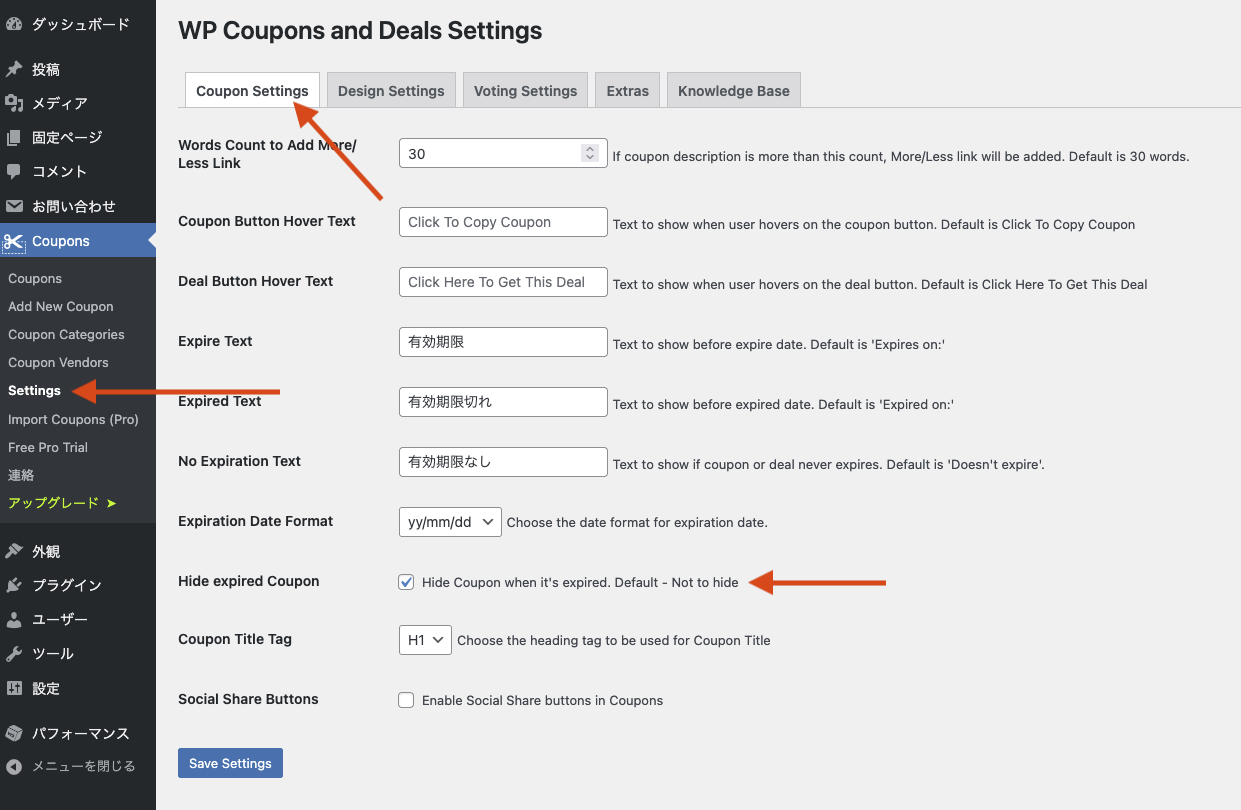Open the Expiration Date Format dropdown
1241x810 pixels.
coord(450,522)
